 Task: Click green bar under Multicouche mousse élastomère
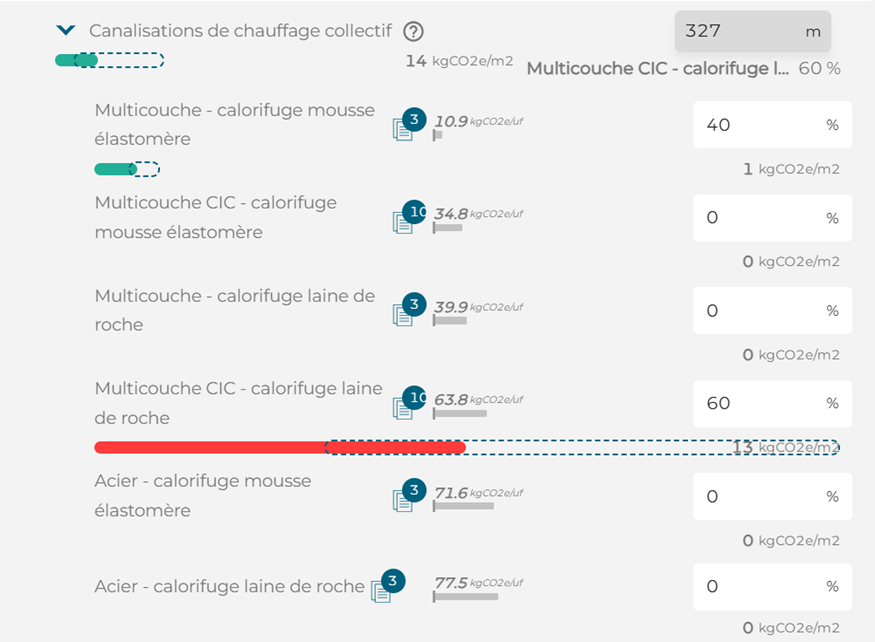[x=112, y=169]
